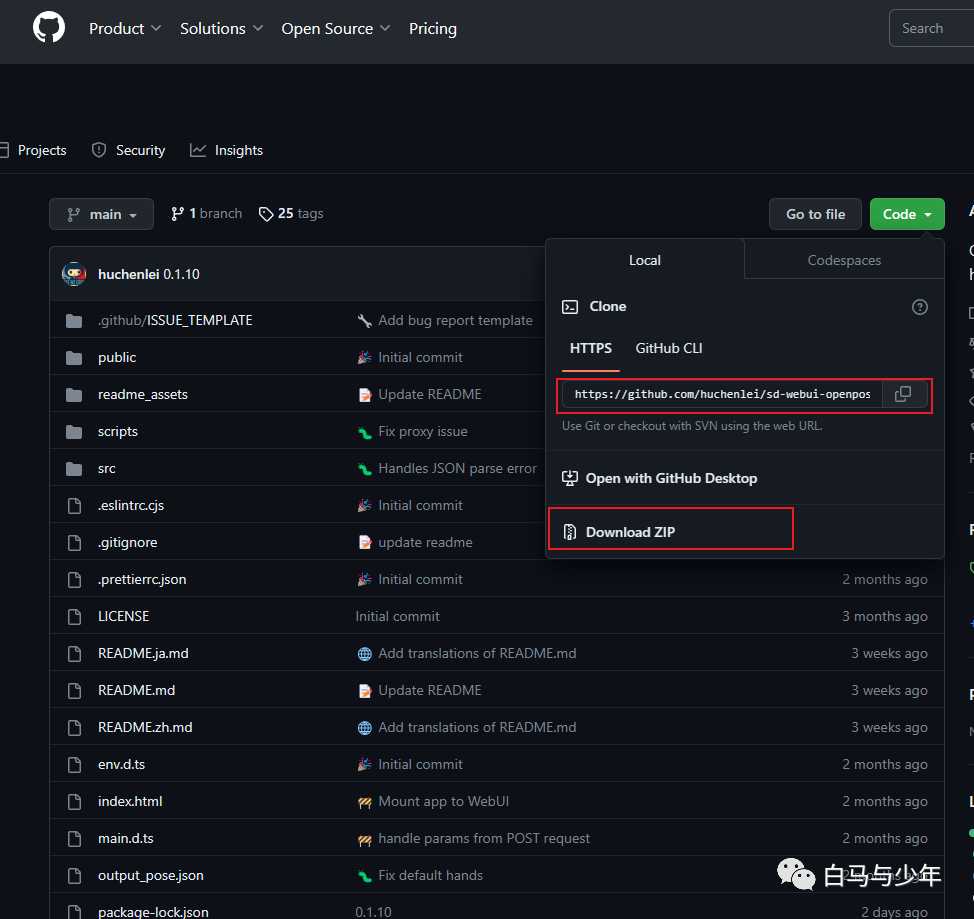Image resolution: width=974 pixels, height=919 pixels.
Task: Open the README.zh.md file
Action: (145, 728)
